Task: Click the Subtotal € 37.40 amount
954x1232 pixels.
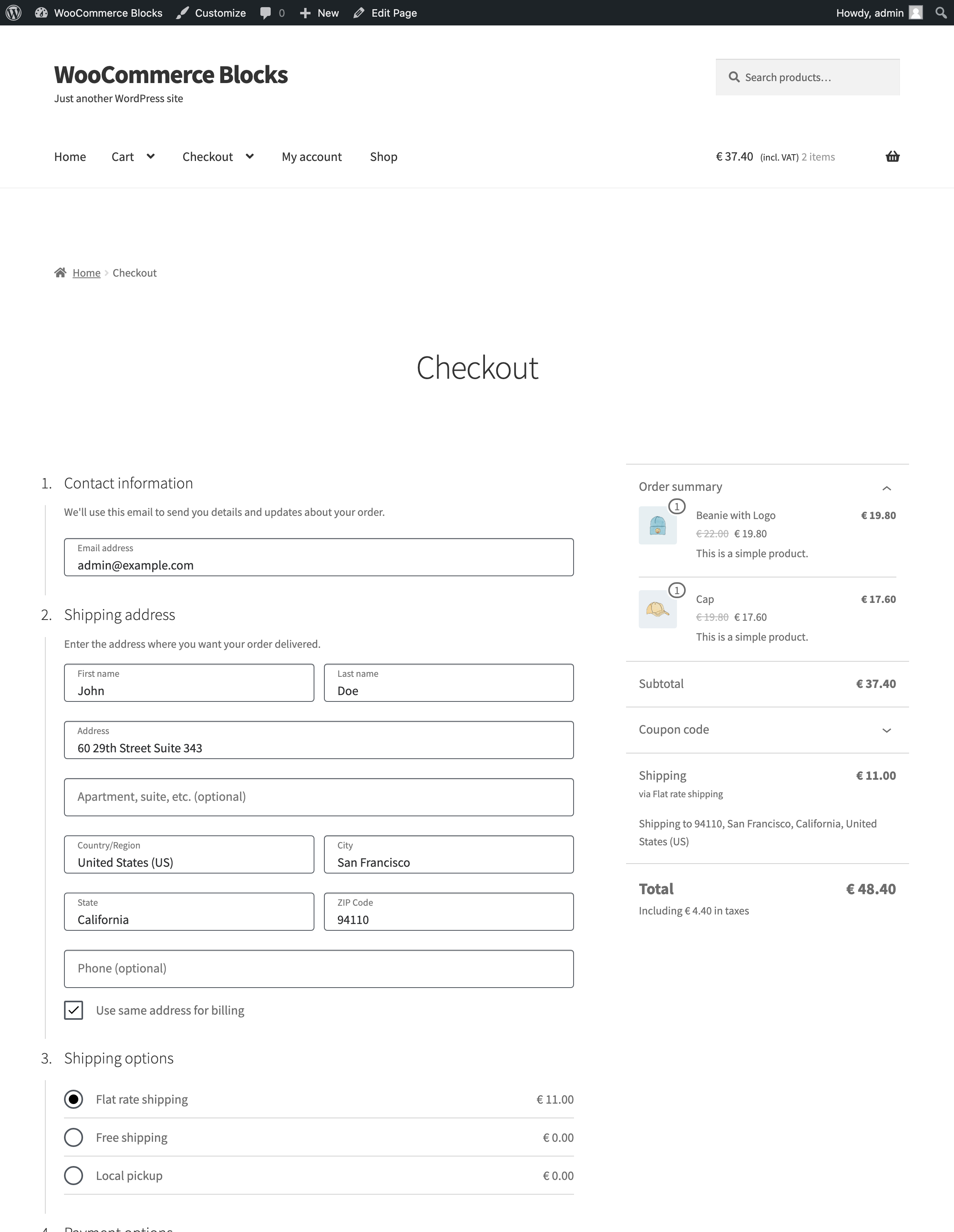Action: coord(876,684)
